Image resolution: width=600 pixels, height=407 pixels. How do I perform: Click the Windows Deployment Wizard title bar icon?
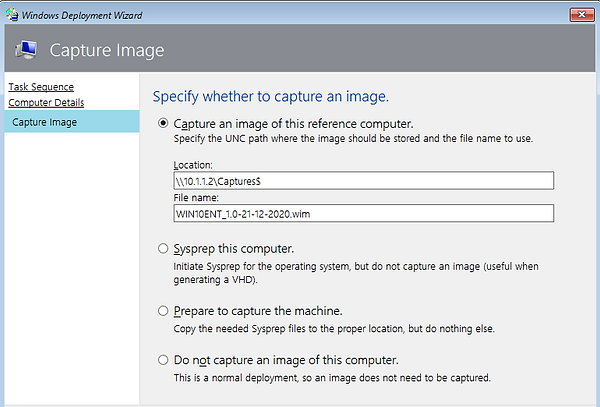pos(12,15)
